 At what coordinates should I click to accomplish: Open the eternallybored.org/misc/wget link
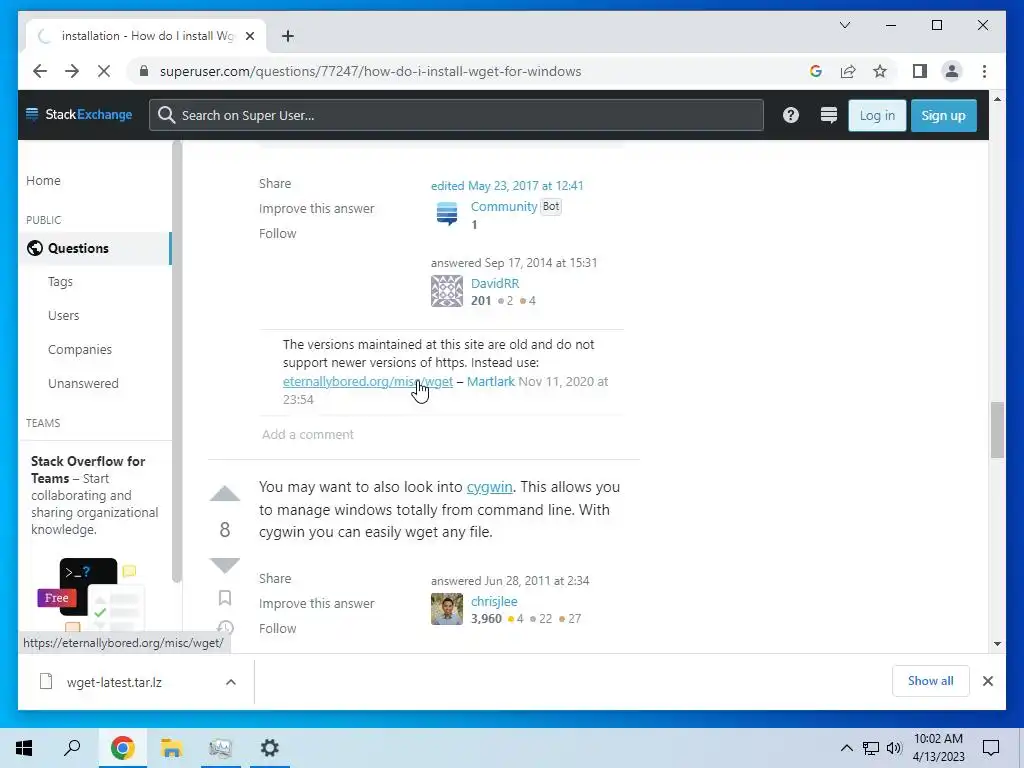tap(368, 381)
